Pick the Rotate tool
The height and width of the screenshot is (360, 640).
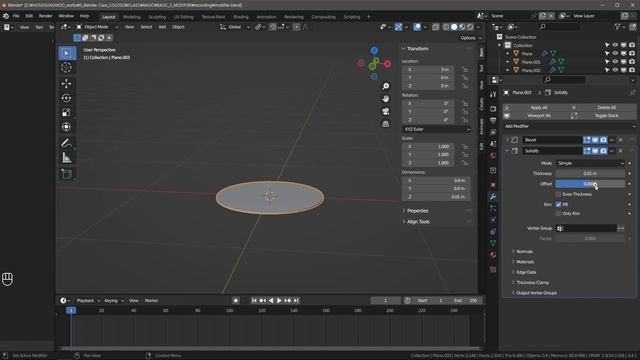click(x=67, y=98)
